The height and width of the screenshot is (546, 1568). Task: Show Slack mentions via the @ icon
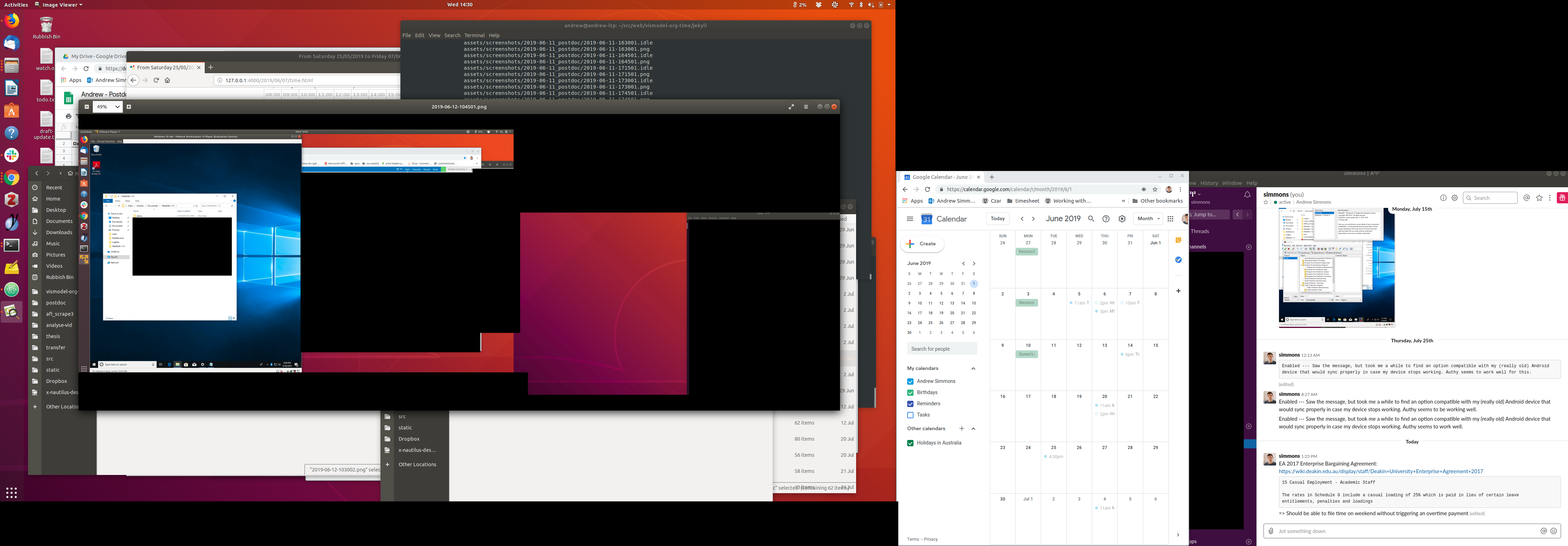coord(1526,198)
